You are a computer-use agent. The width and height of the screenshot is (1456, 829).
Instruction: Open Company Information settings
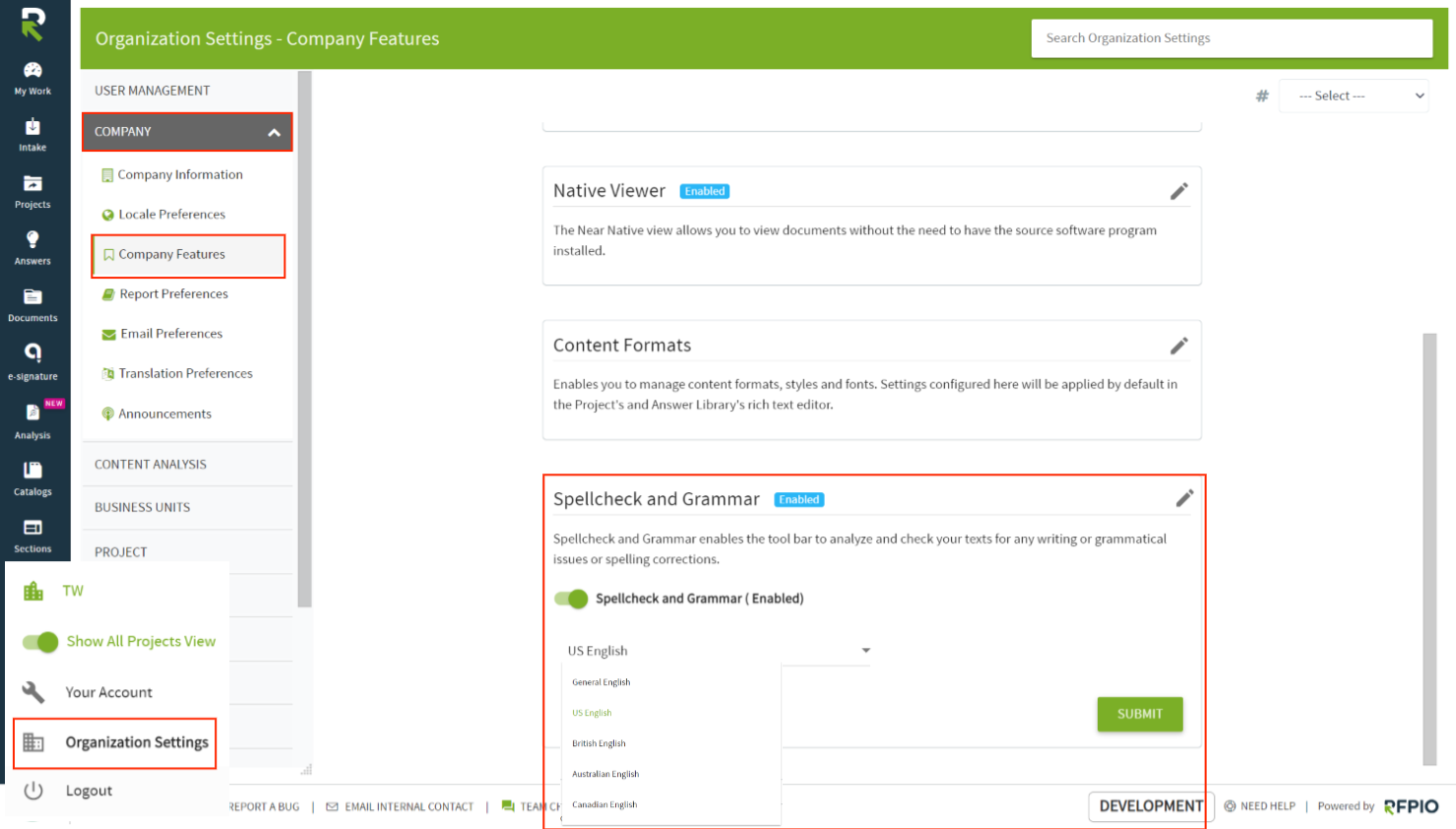click(x=180, y=175)
